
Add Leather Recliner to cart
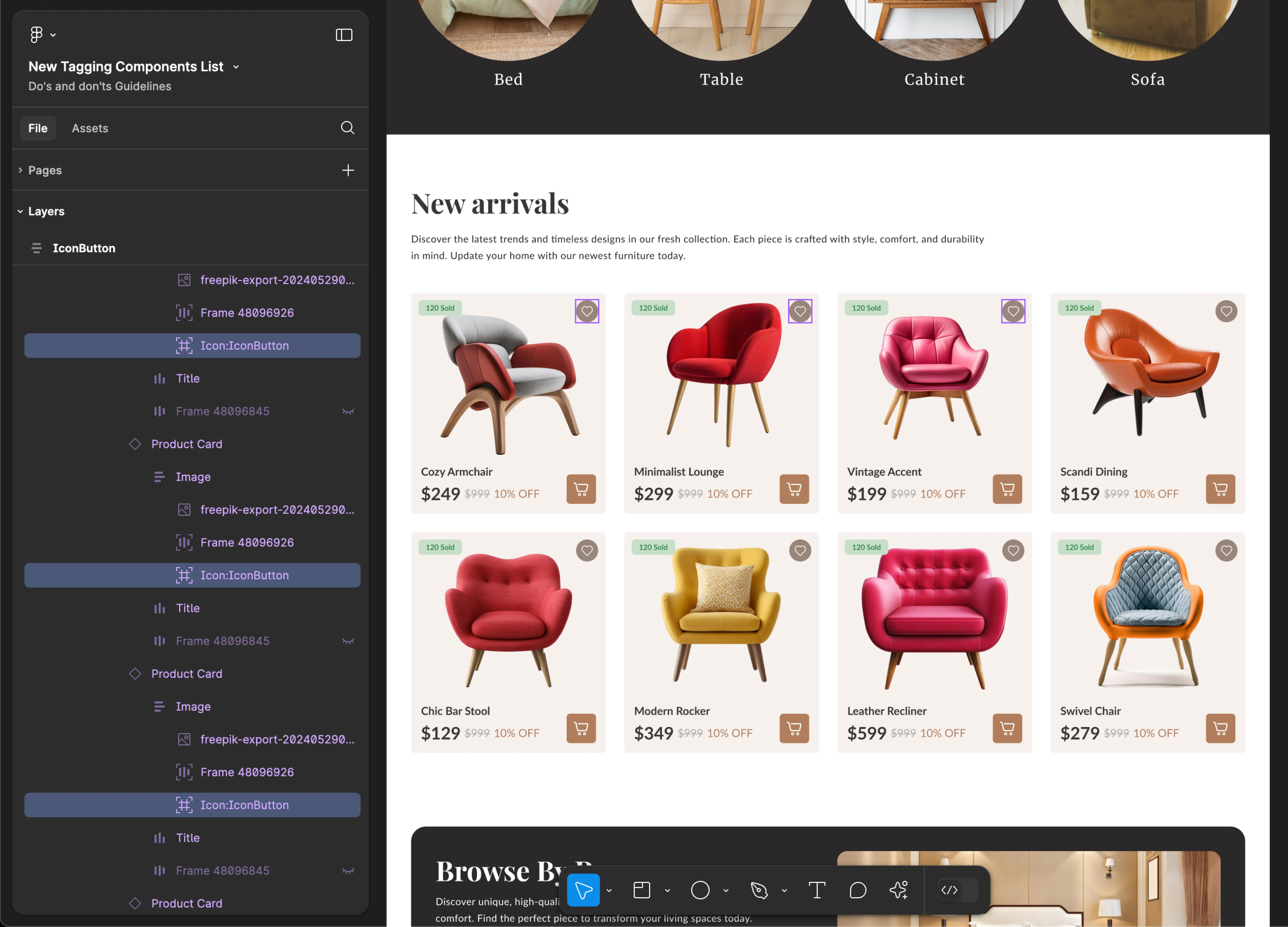click(x=1007, y=728)
